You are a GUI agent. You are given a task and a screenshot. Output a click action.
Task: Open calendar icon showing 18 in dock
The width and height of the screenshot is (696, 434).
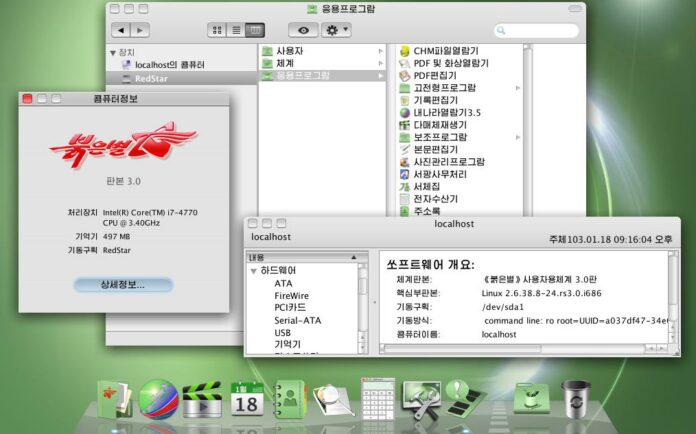tap(247, 399)
